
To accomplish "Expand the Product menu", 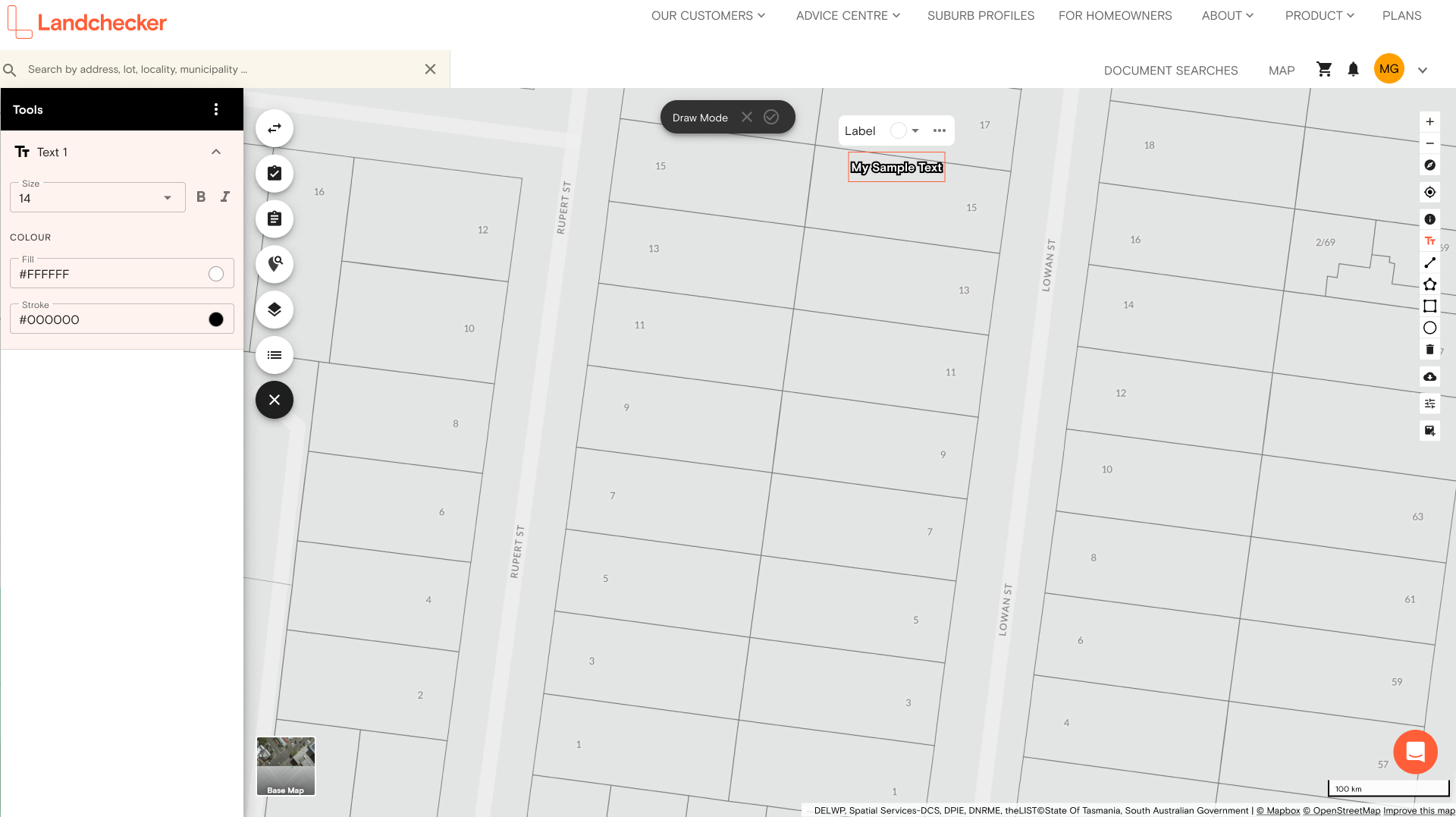I will [x=1319, y=15].
